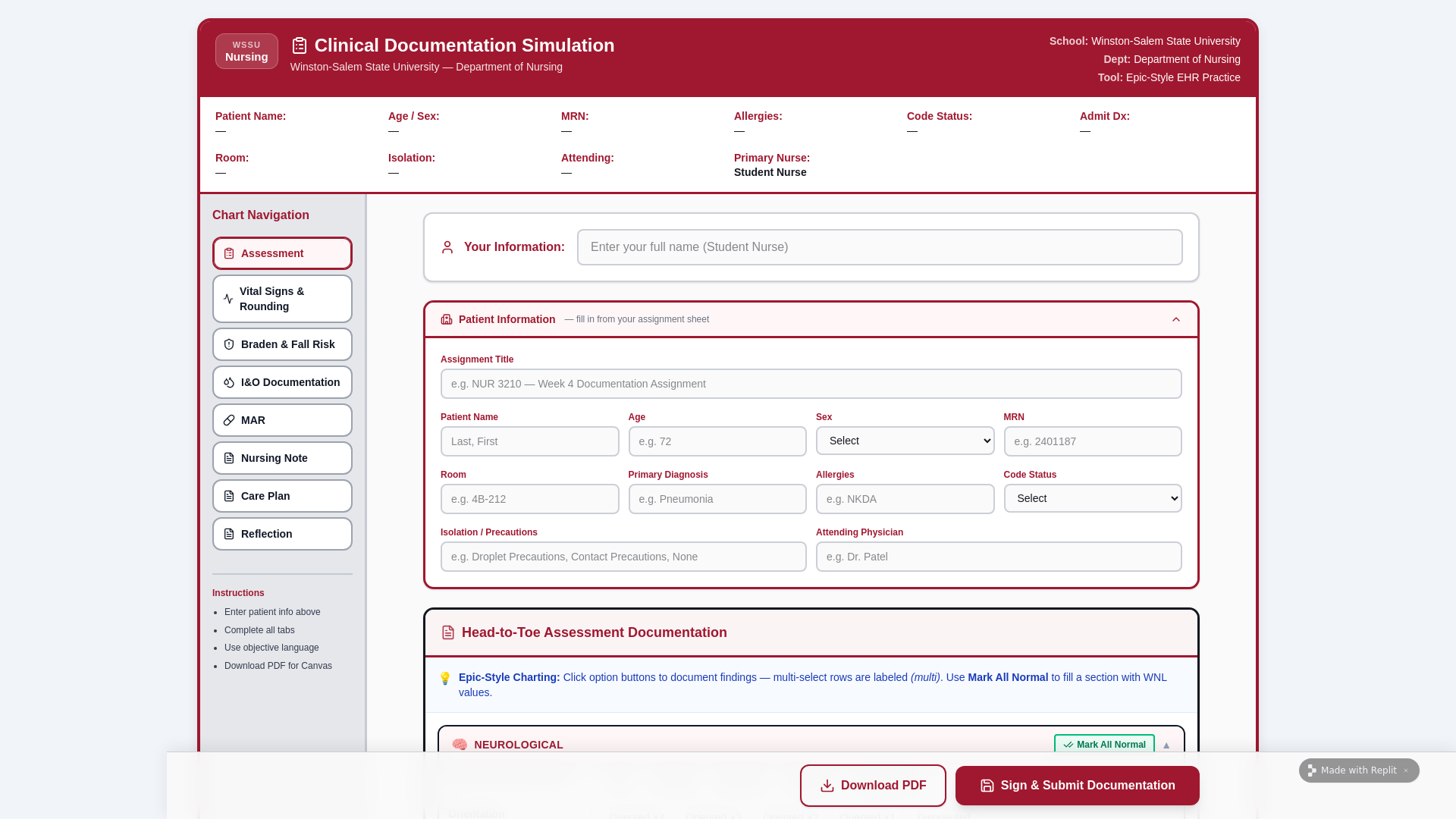1456x819 pixels.
Task: Open the Code Status dropdown
Action: tap(1093, 498)
